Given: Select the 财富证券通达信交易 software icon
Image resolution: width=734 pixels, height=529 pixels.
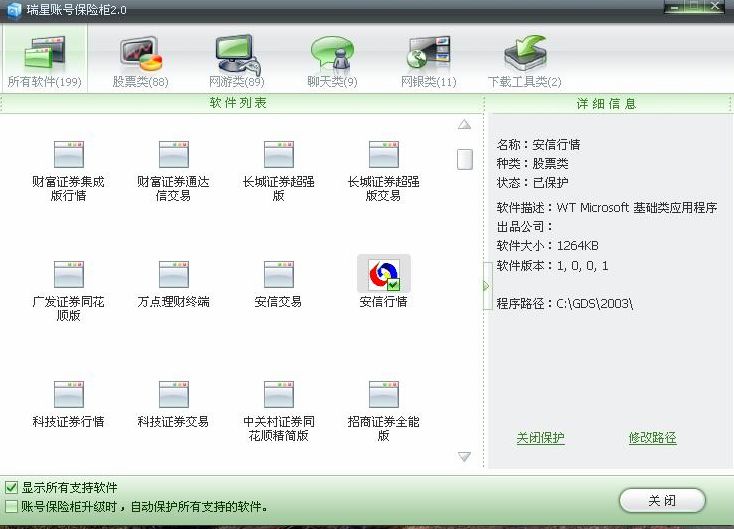Looking at the screenshot, I should point(173,154).
